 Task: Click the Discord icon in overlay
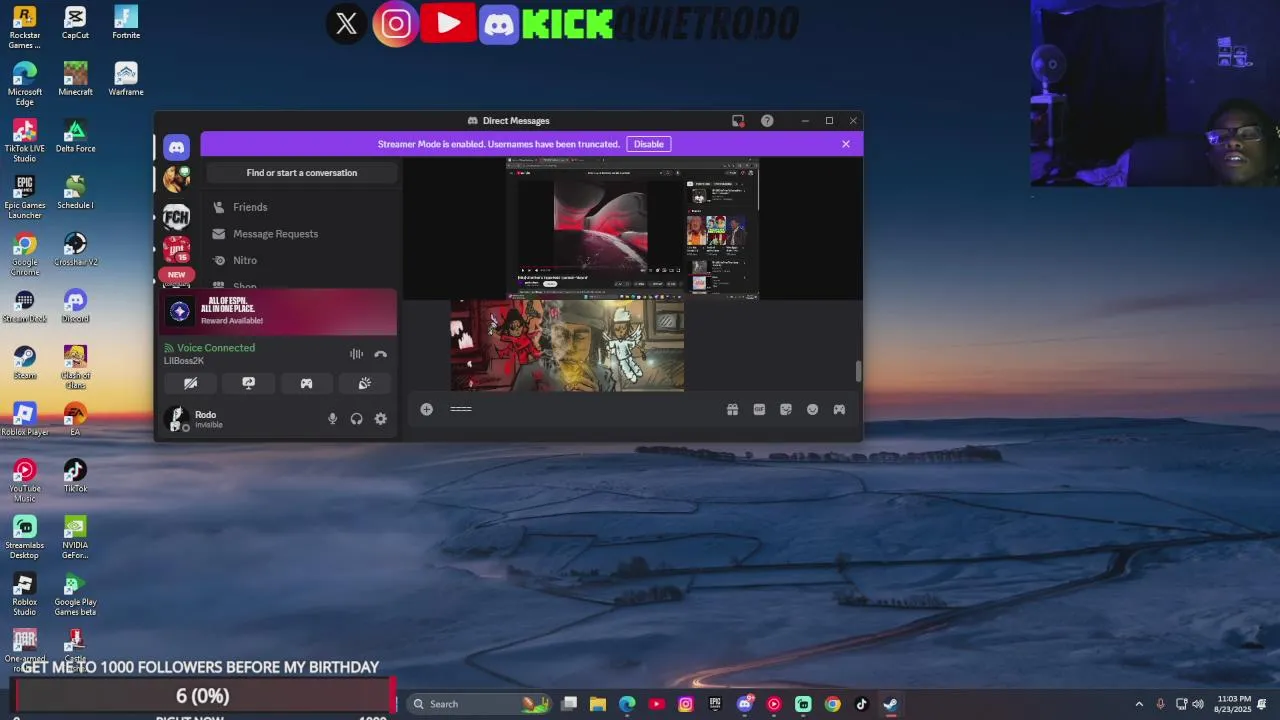(499, 24)
